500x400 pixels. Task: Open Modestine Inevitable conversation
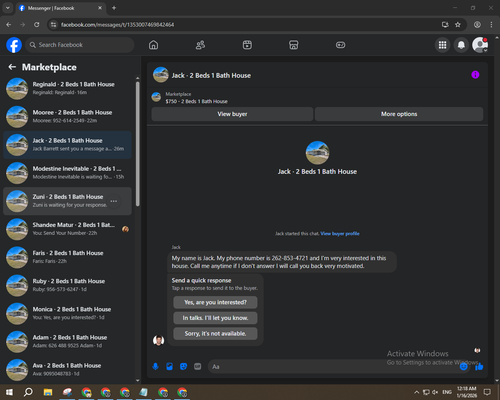point(68,173)
